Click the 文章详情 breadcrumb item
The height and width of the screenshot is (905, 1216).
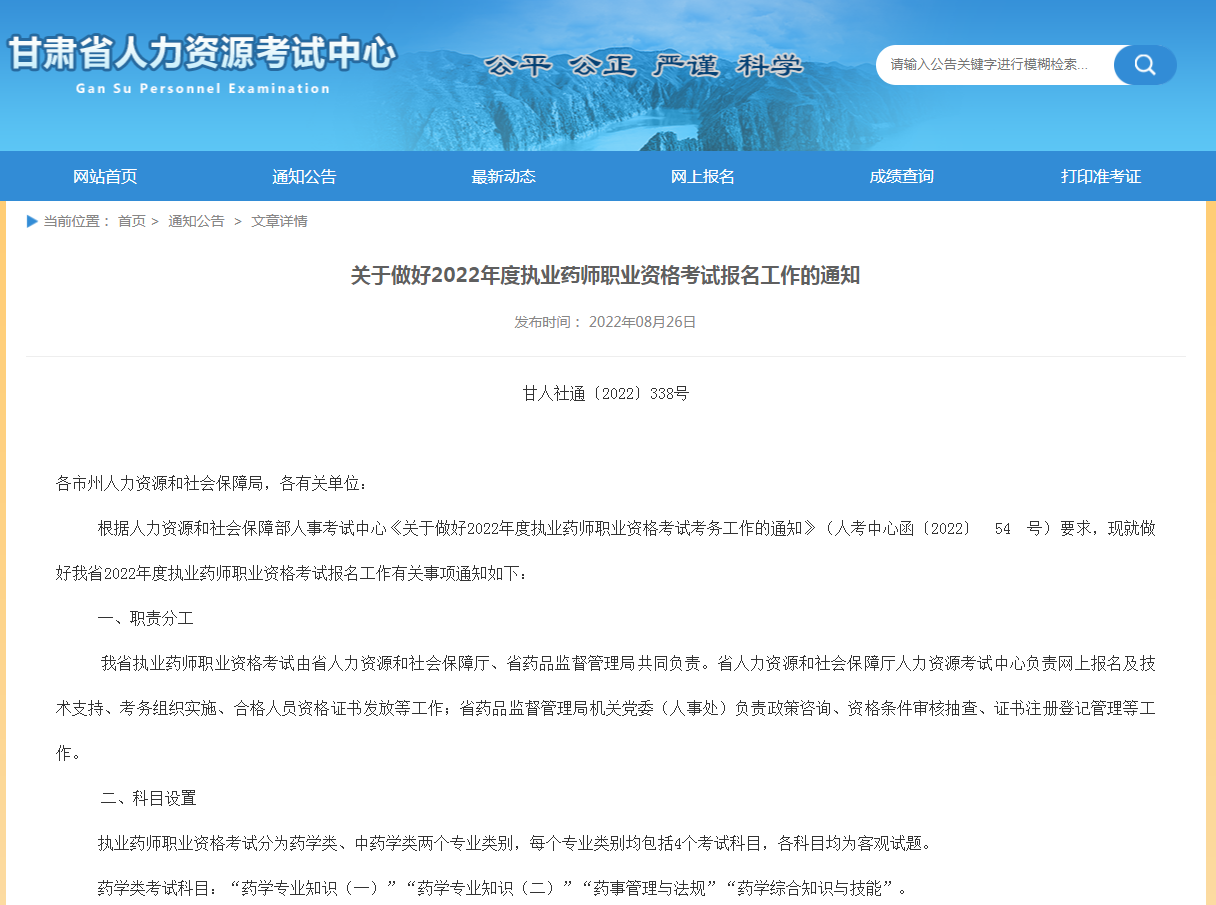[279, 221]
